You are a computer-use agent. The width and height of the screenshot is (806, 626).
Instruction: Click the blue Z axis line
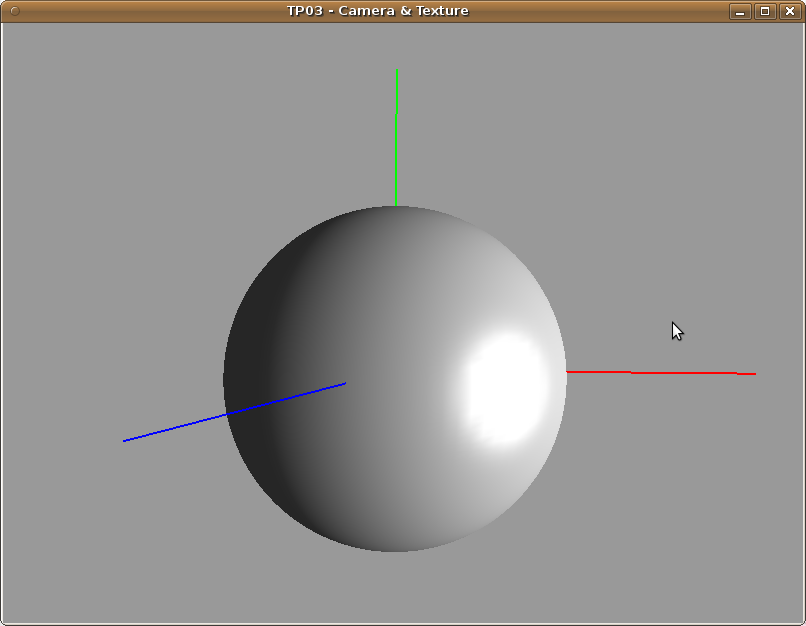click(234, 412)
